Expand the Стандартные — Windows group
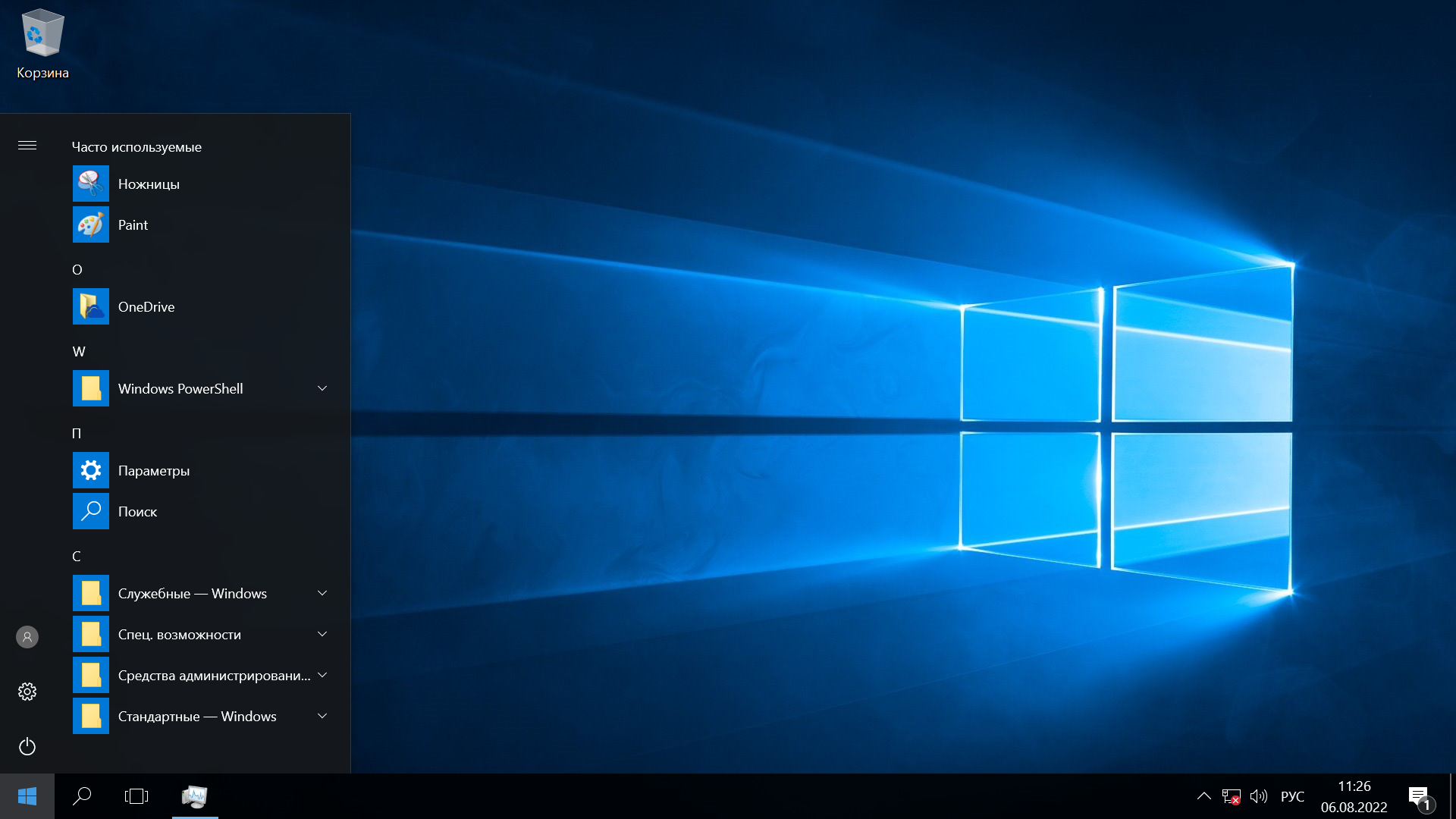 click(322, 715)
